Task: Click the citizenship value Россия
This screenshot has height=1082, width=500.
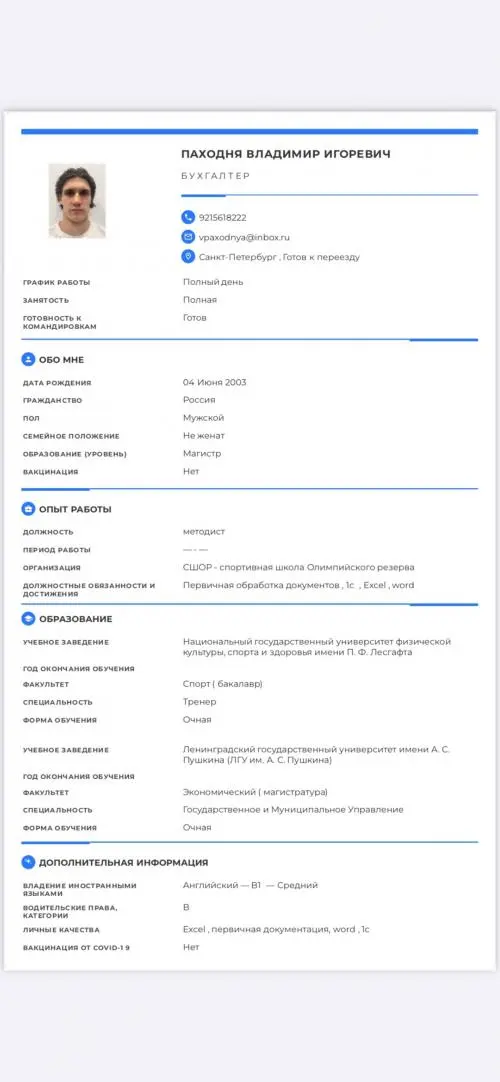Action: click(x=199, y=400)
